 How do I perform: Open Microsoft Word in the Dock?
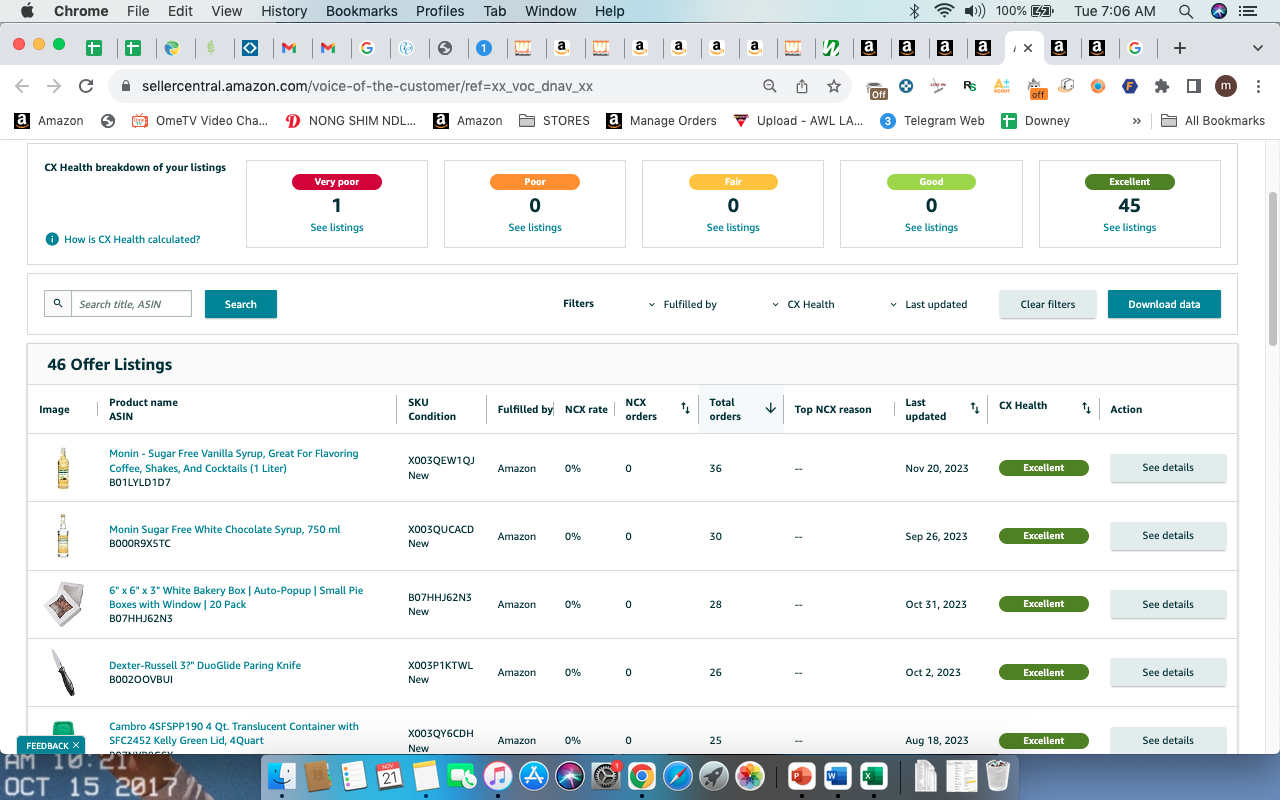(836, 776)
